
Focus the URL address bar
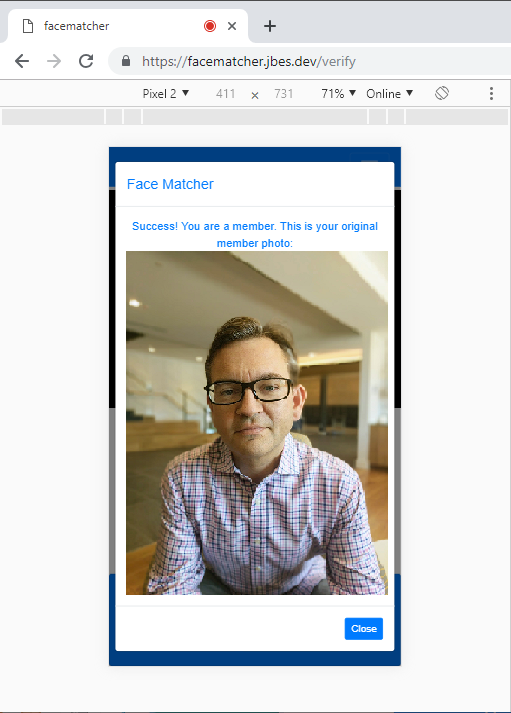coord(309,61)
